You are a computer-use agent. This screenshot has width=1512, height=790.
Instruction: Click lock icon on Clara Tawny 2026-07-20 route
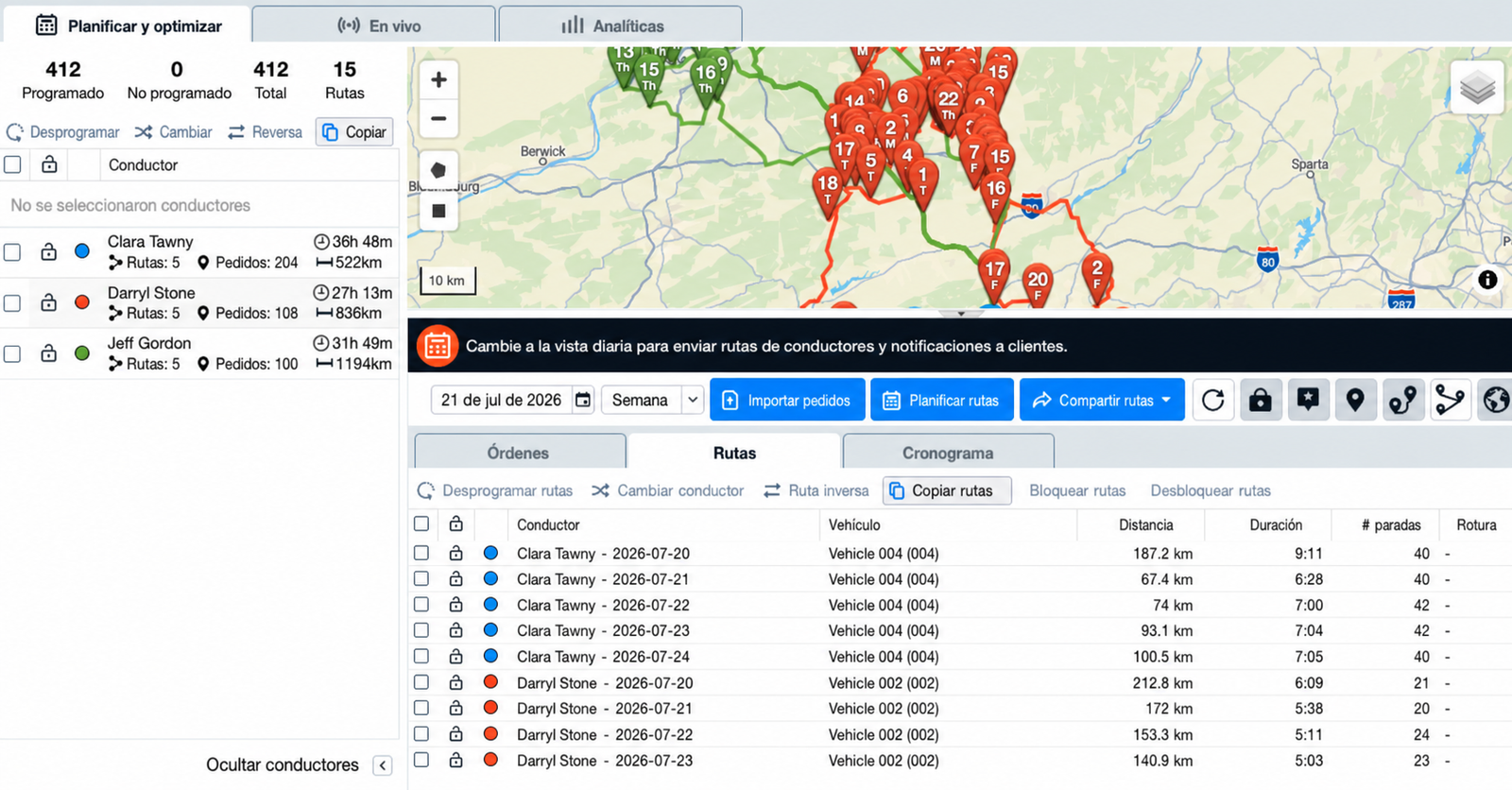[x=455, y=553]
